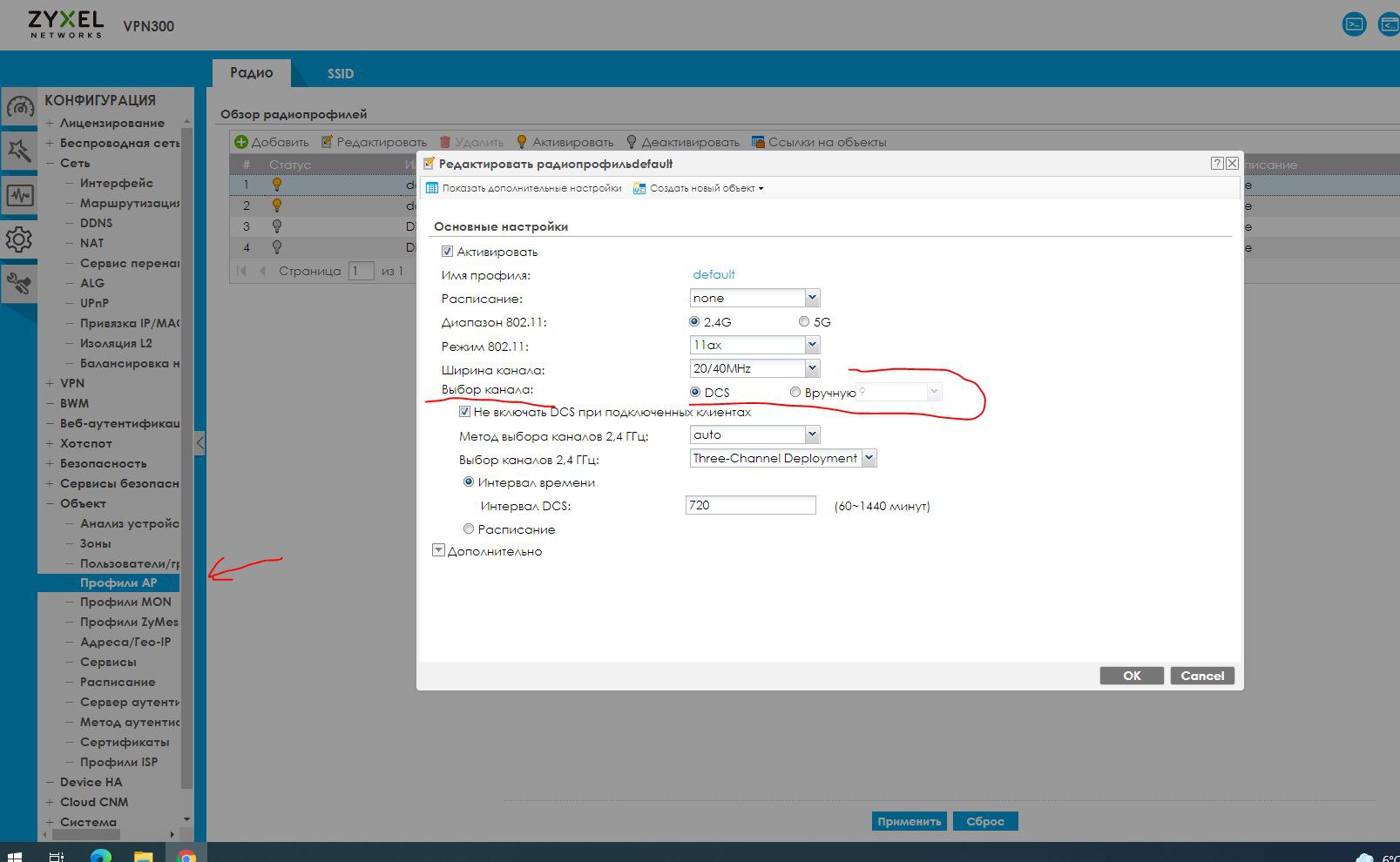Click the Chrome icon in the taskbar
This screenshot has width=1400, height=862.
(x=186, y=856)
